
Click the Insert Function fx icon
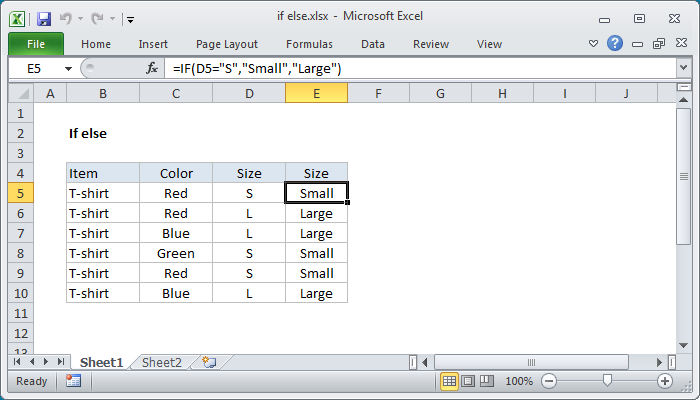(x=152, y=68)
